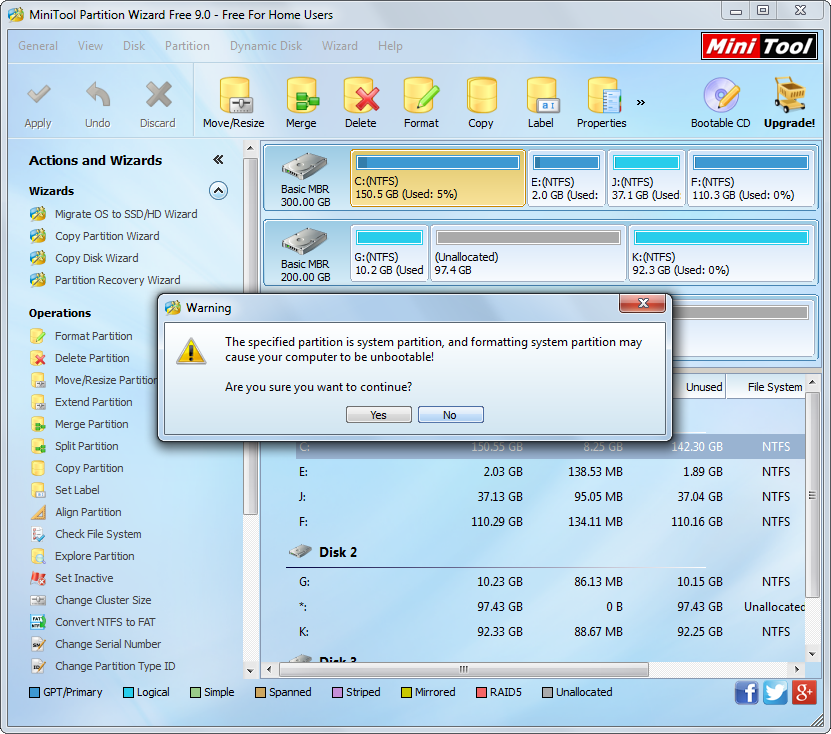831x734 pixels.
Task: Open the General menu
Action: click(38, 46)
